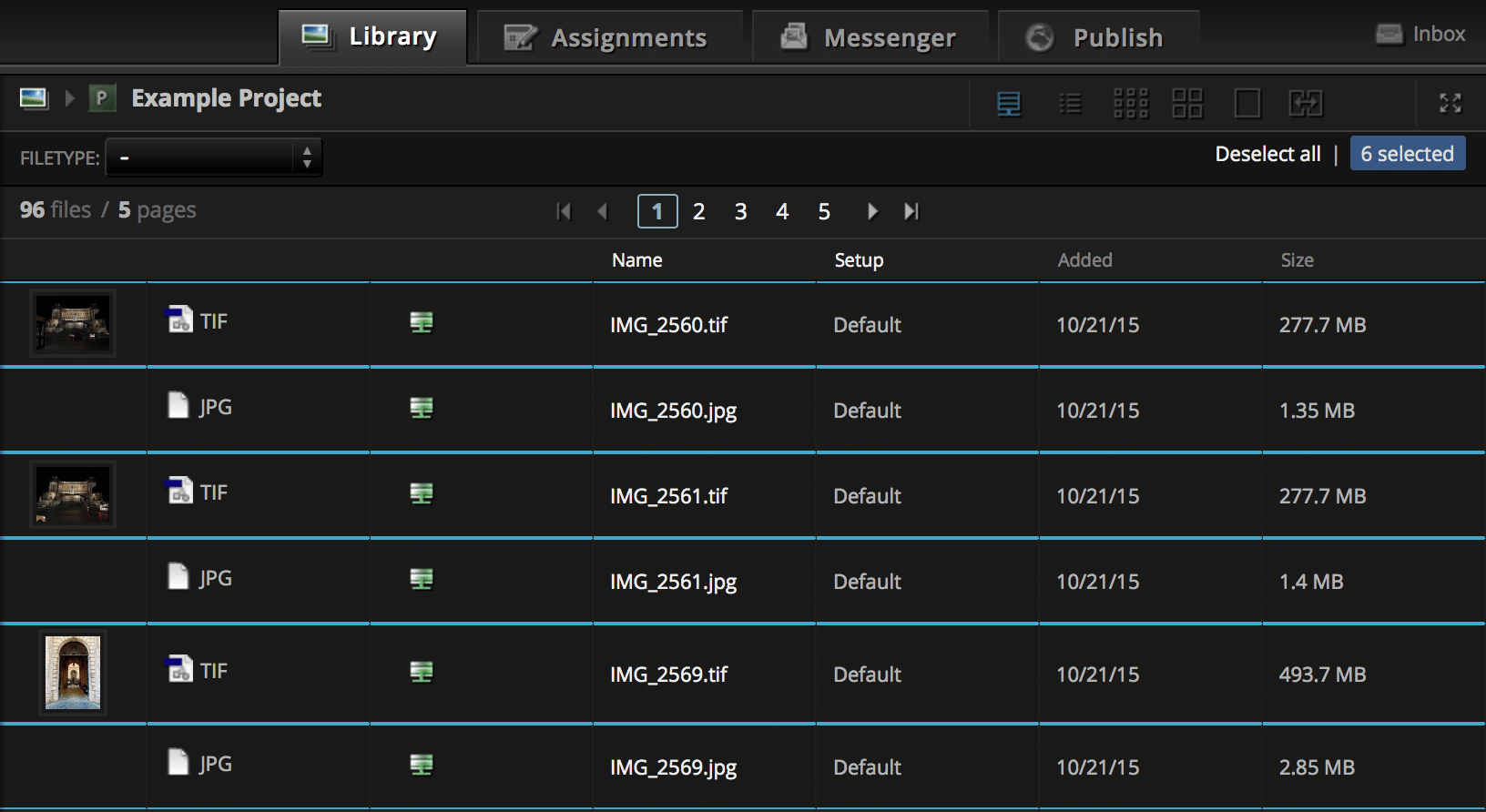Switch to single image view
Screen dimensions: 1486x812
click(x=1247, y=104)
